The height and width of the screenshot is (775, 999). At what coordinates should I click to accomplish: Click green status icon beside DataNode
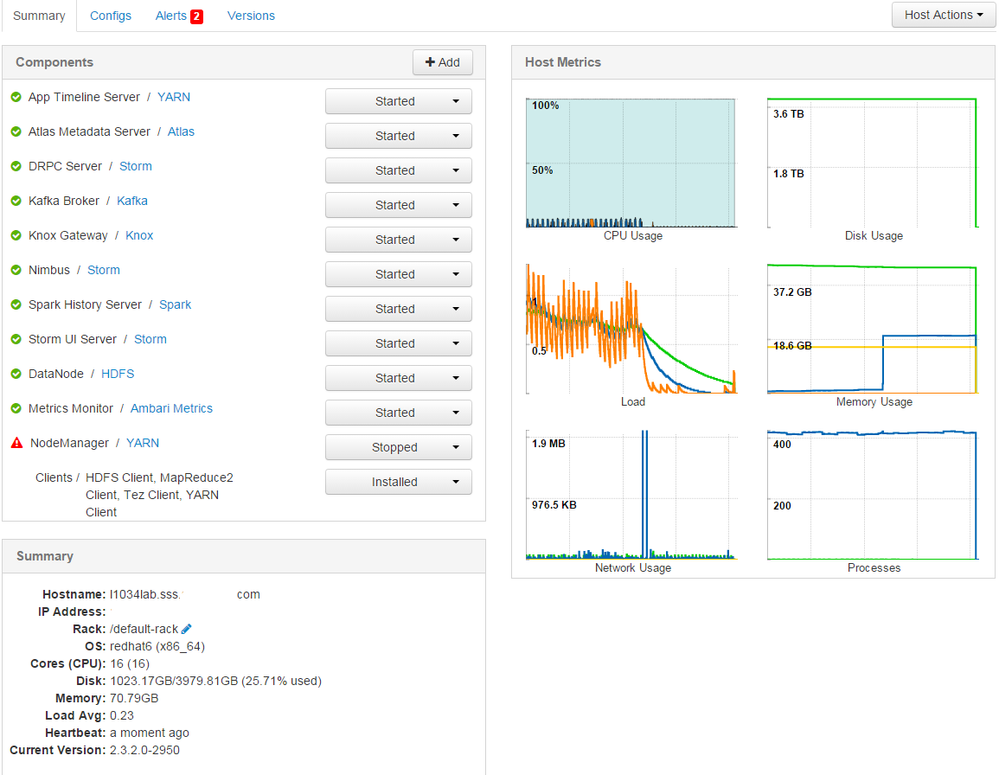16,374
